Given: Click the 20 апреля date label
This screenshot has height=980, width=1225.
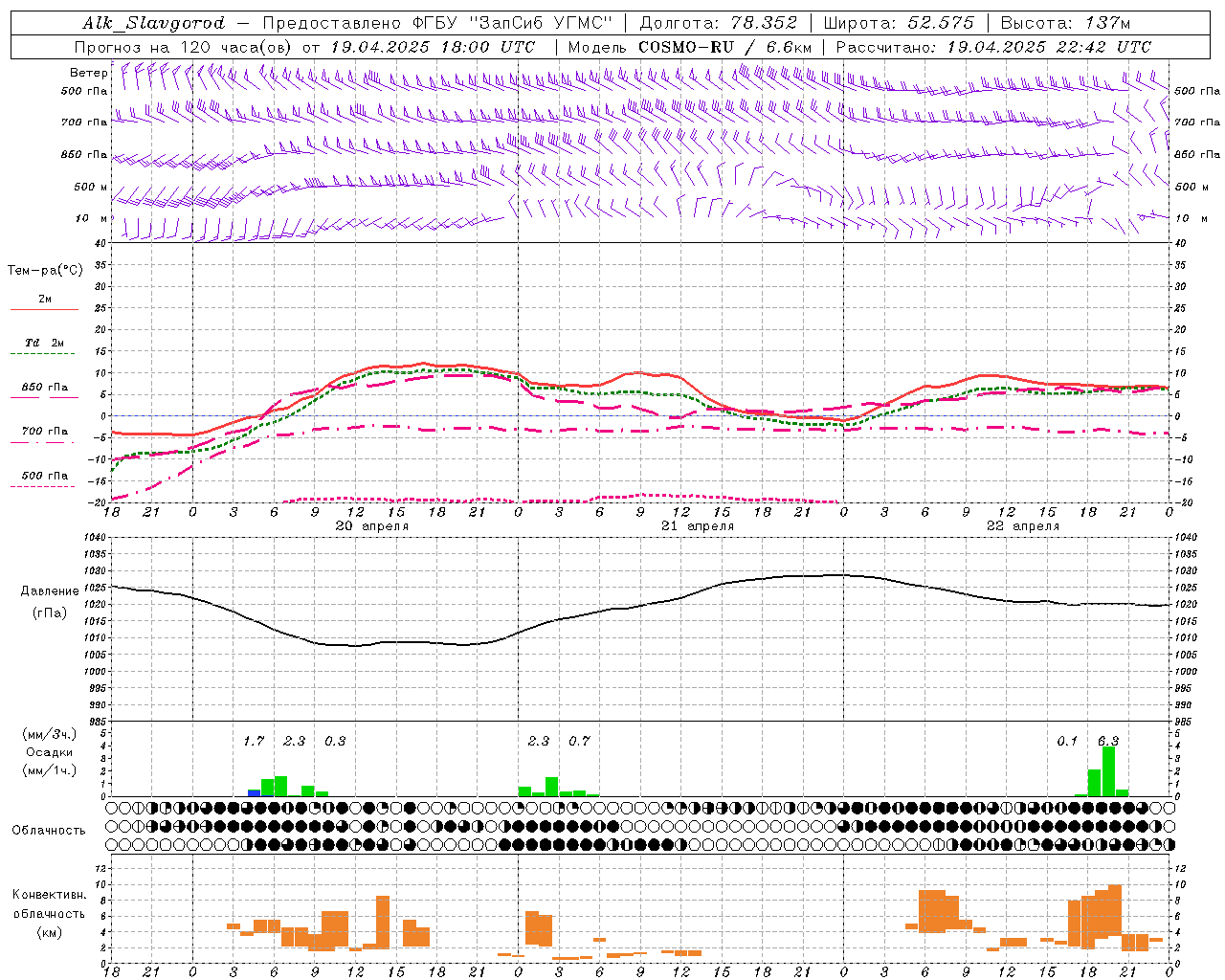Looking at the screenshot, I should 371,526.
